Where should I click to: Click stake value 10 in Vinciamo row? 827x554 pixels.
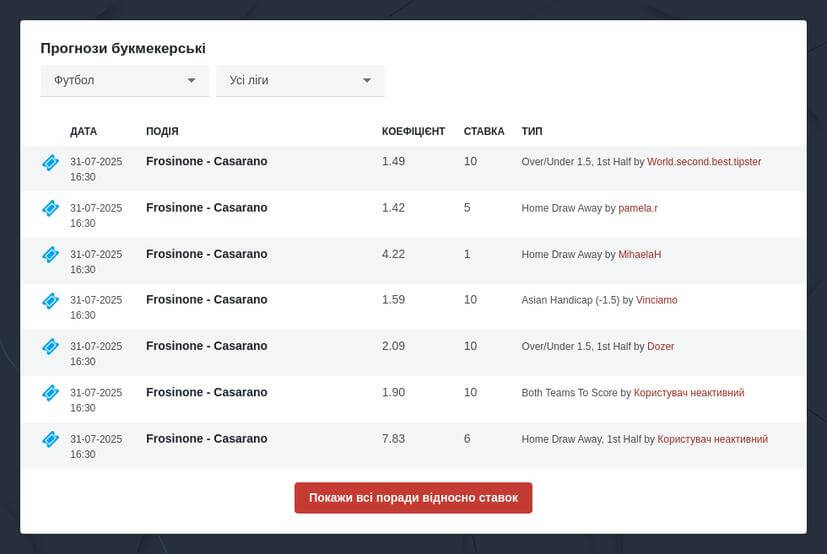pos(470,300)
